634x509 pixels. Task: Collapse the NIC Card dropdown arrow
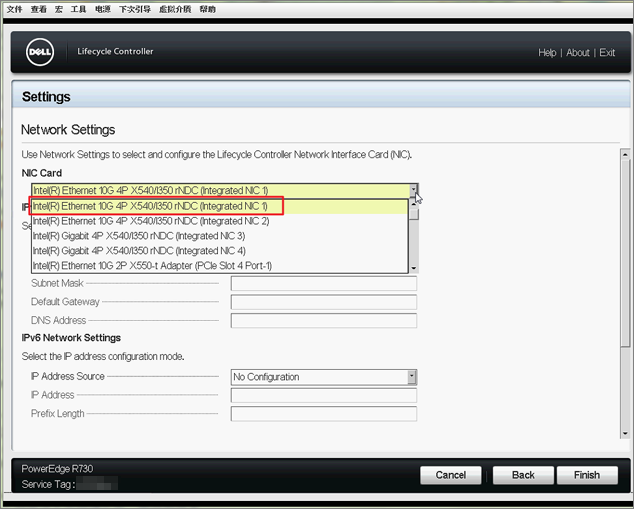pos(413,190)
